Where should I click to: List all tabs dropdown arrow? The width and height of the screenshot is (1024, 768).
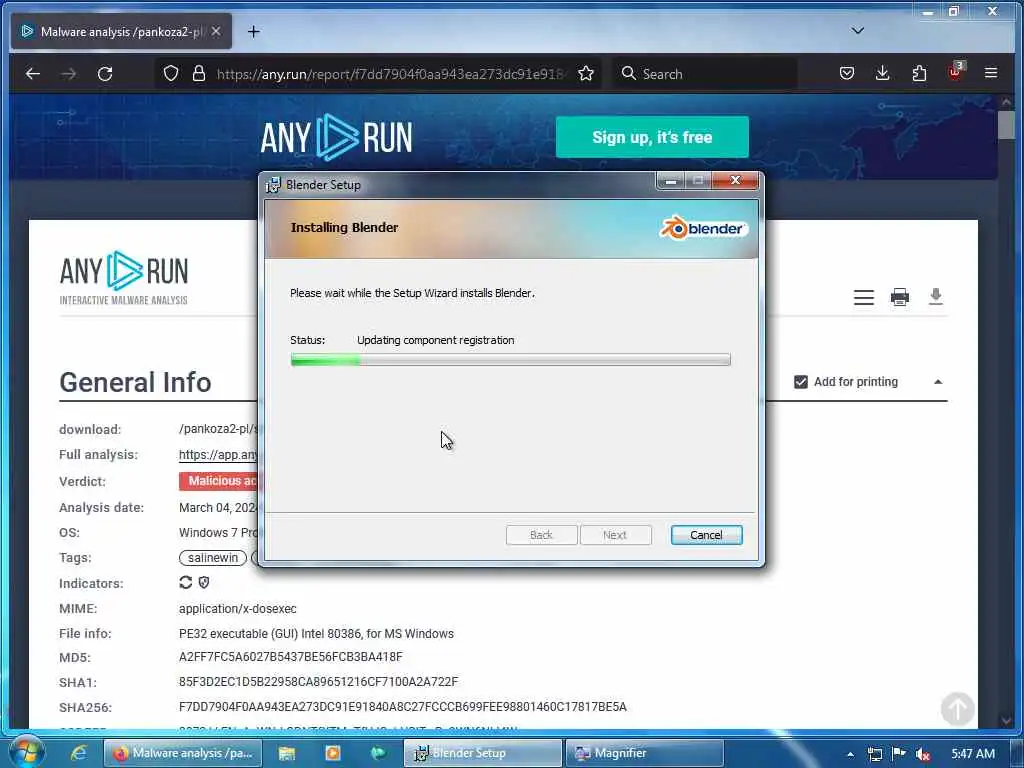click(x=857, y=31)
